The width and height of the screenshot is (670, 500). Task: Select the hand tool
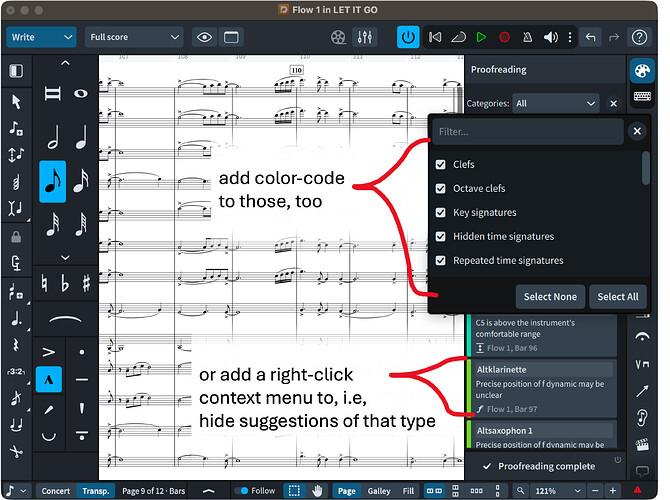point(317,491)
